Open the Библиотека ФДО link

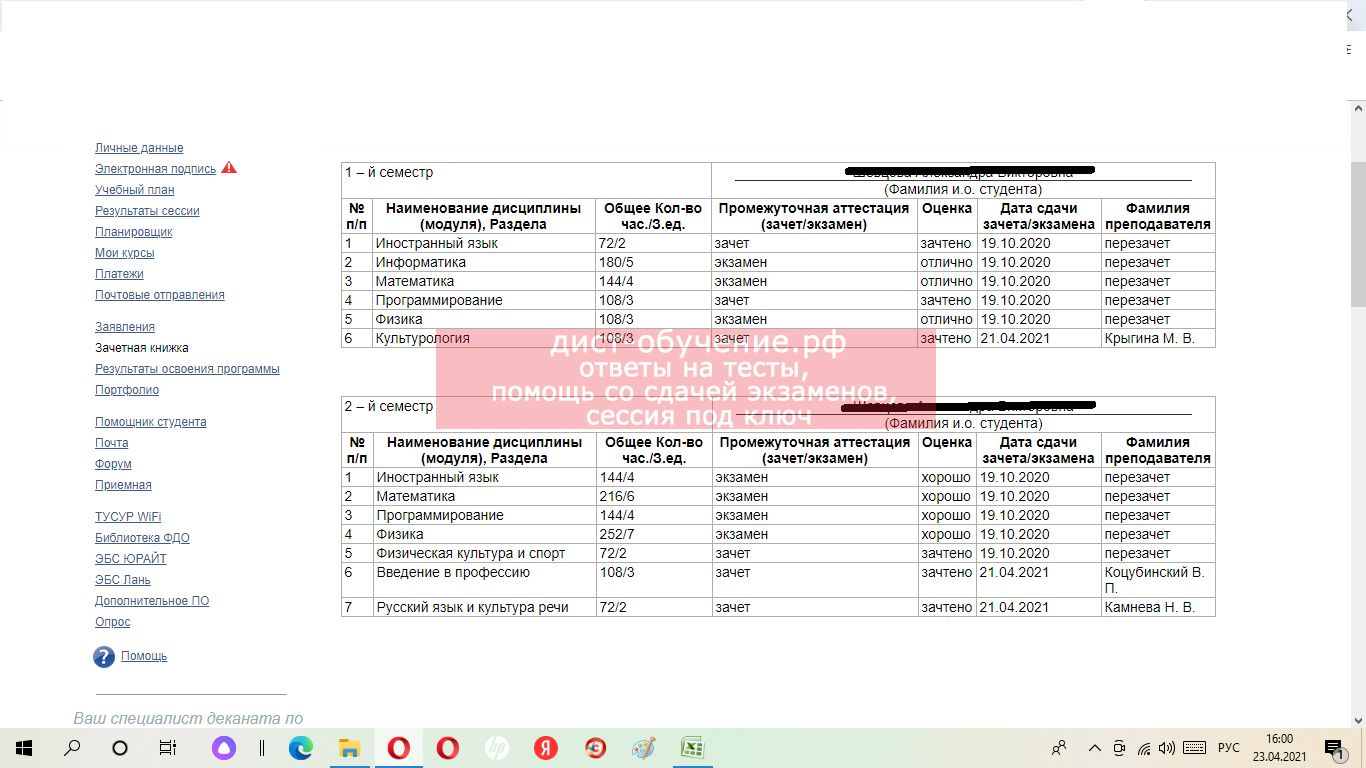pos(142,538)
